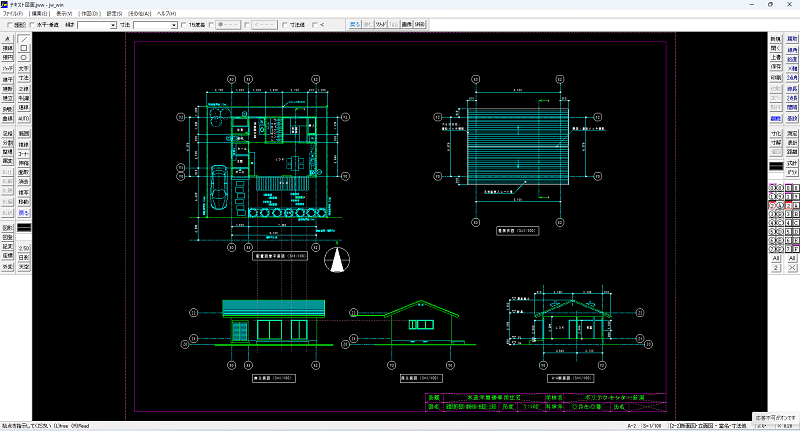Toggle the <--- arrow checkbox

247,24
